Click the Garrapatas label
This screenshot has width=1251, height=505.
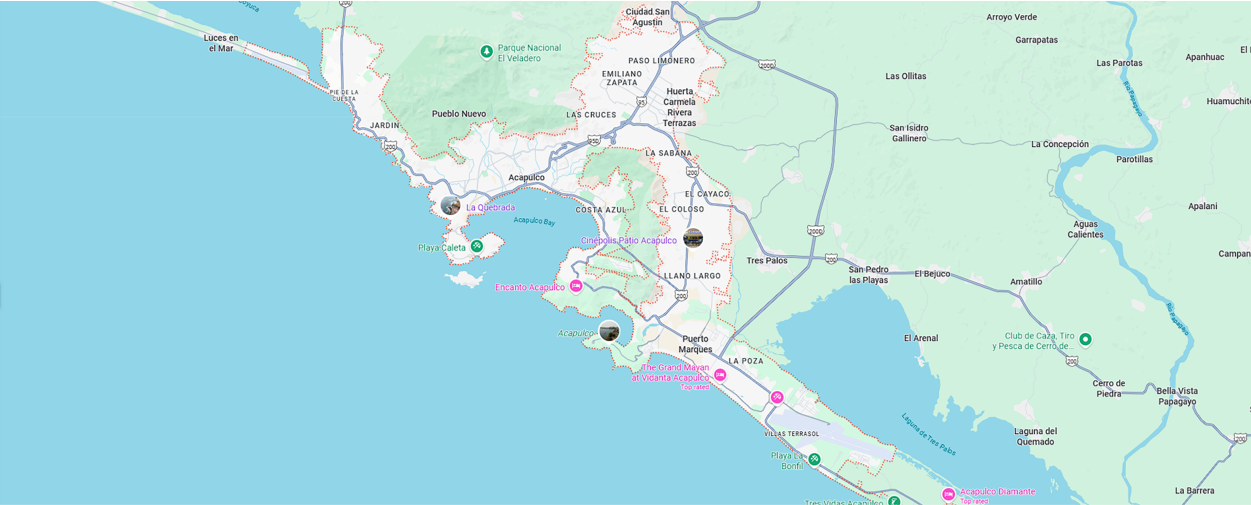tap(1036, 40)
